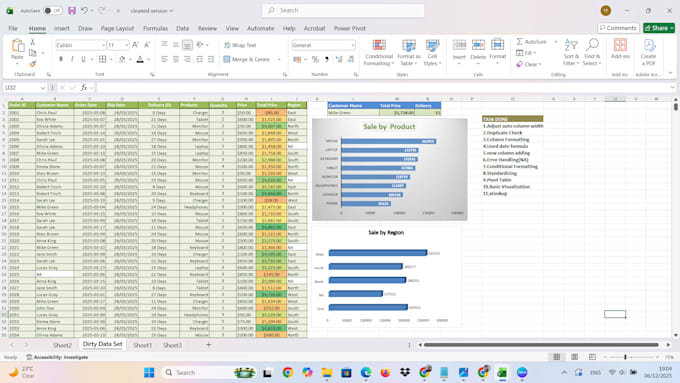Undo the last action

tap(85, 10)
